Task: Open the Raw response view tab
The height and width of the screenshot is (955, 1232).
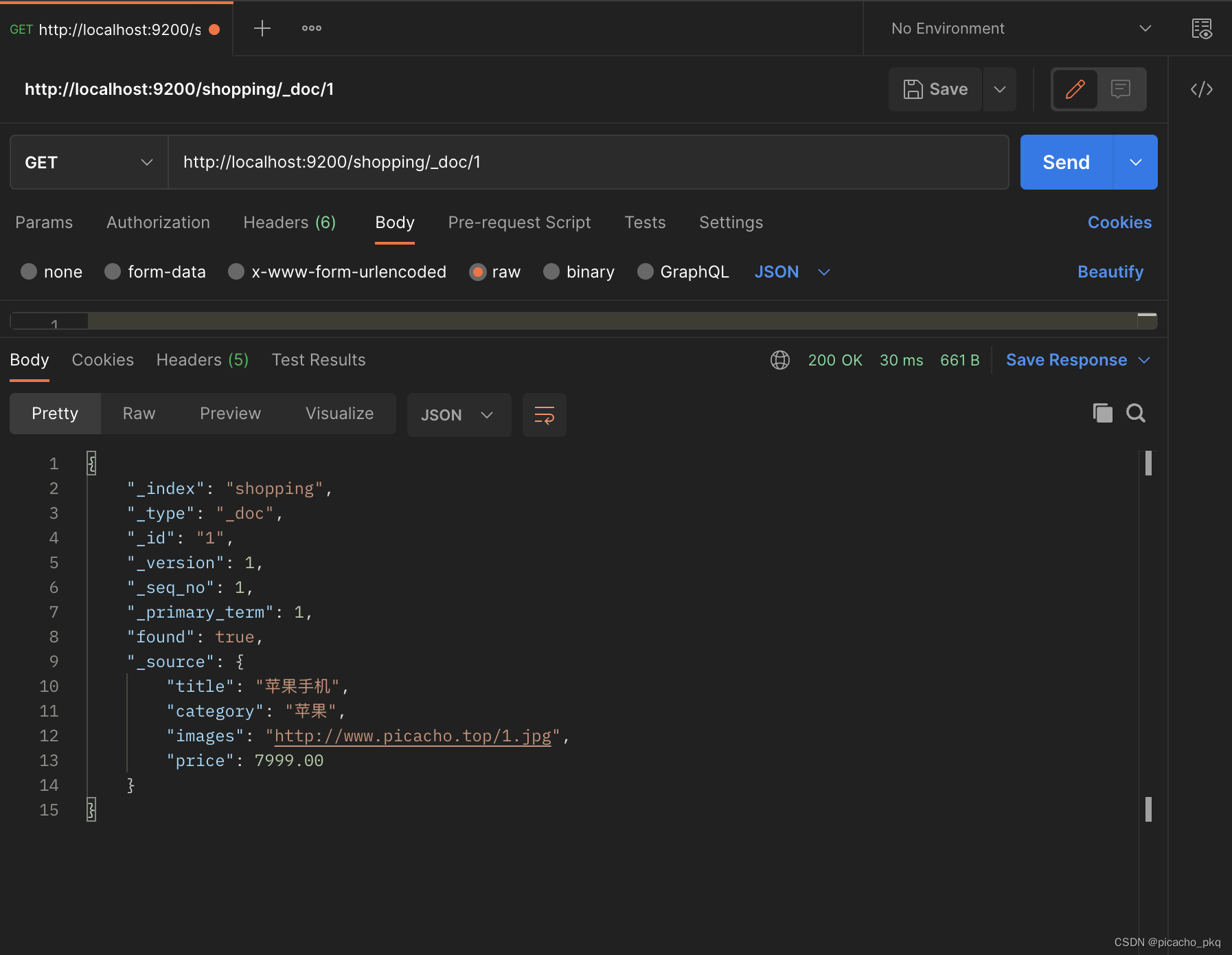Action: click(139, 414)
